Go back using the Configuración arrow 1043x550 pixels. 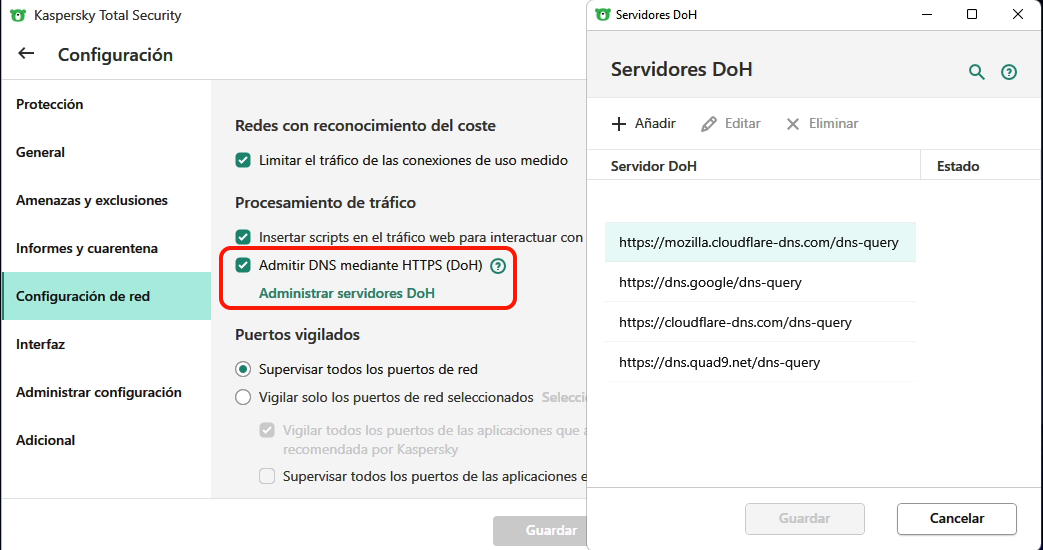click(x=26, y=53)
